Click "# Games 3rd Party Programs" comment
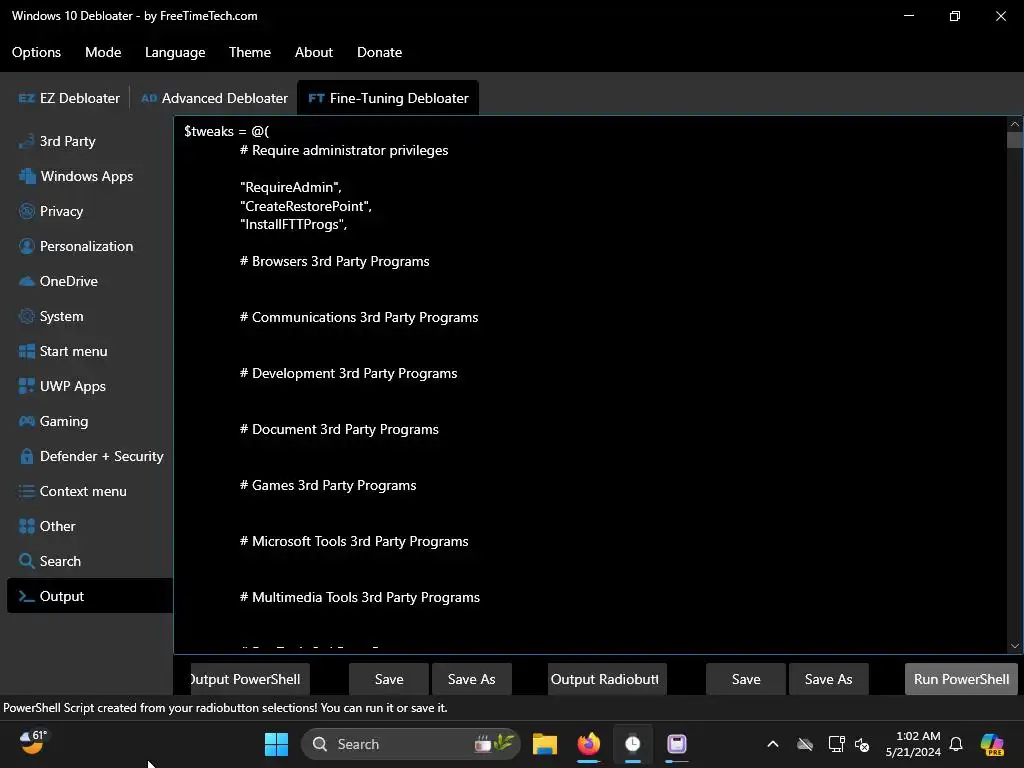 (x=328, y=485)
